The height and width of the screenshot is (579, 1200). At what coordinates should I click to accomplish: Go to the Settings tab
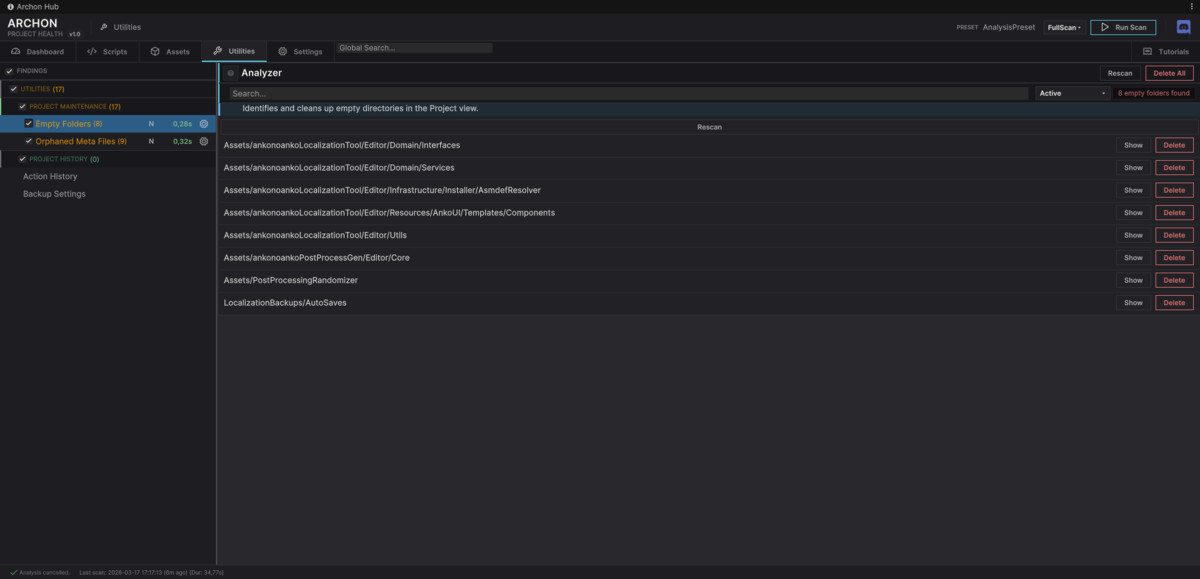[x=300, y=51]
